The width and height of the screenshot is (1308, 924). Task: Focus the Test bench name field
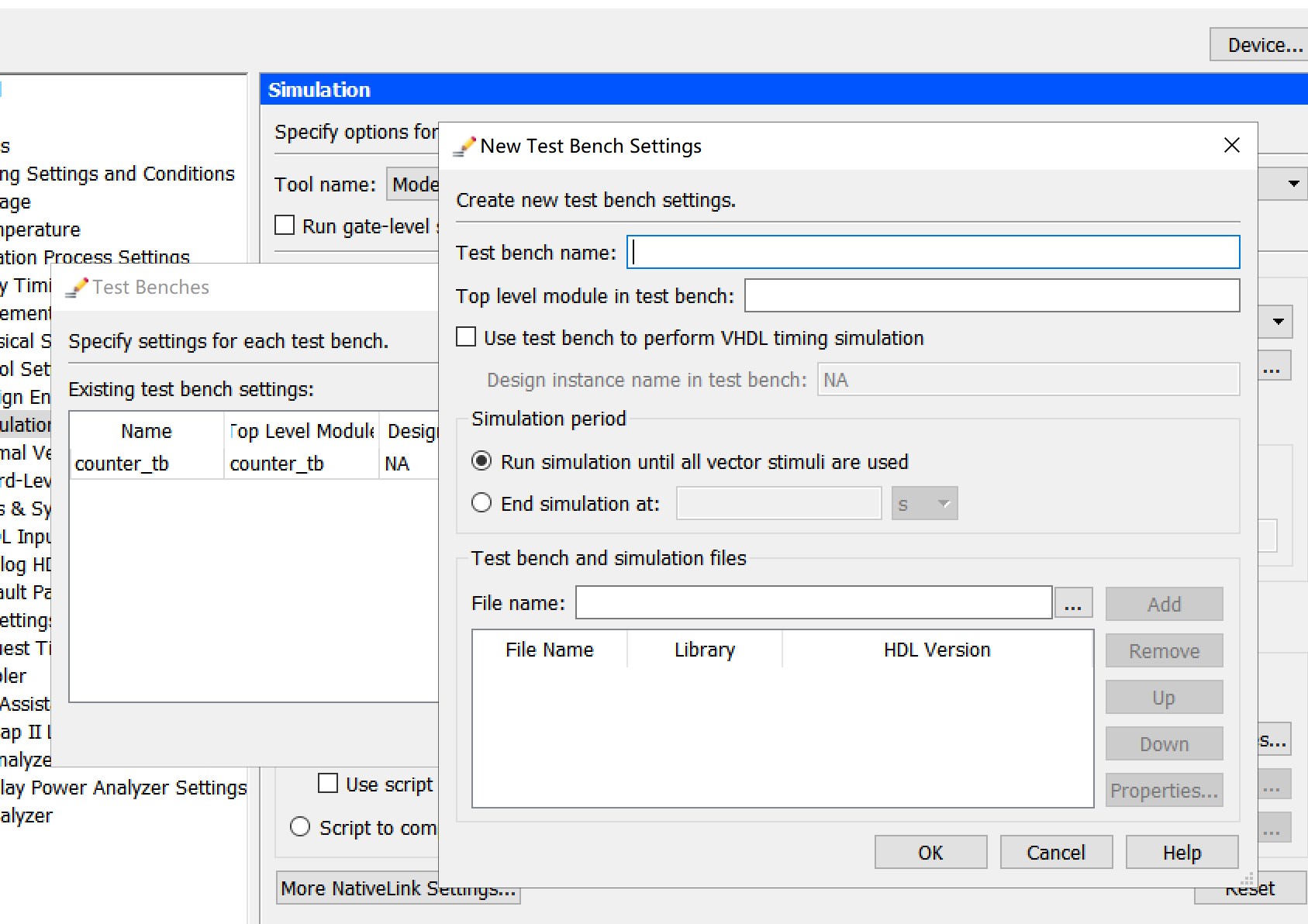933,252
